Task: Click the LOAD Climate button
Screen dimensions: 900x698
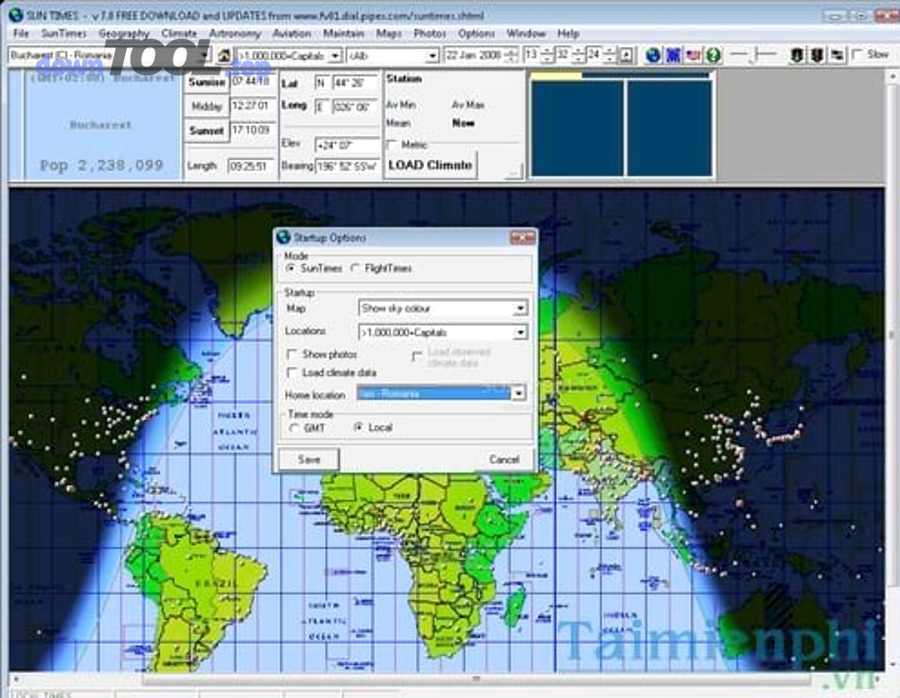Action: [430, 165]
